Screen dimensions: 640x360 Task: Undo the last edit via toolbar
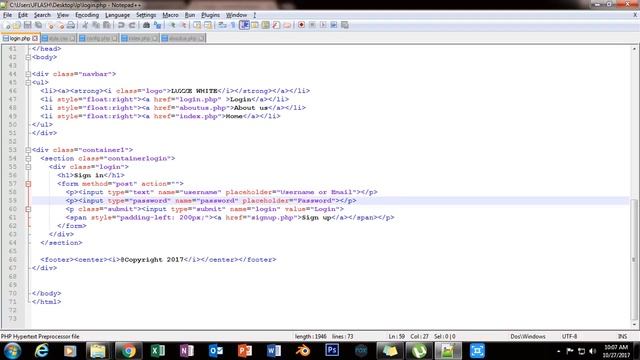point(121,25)
